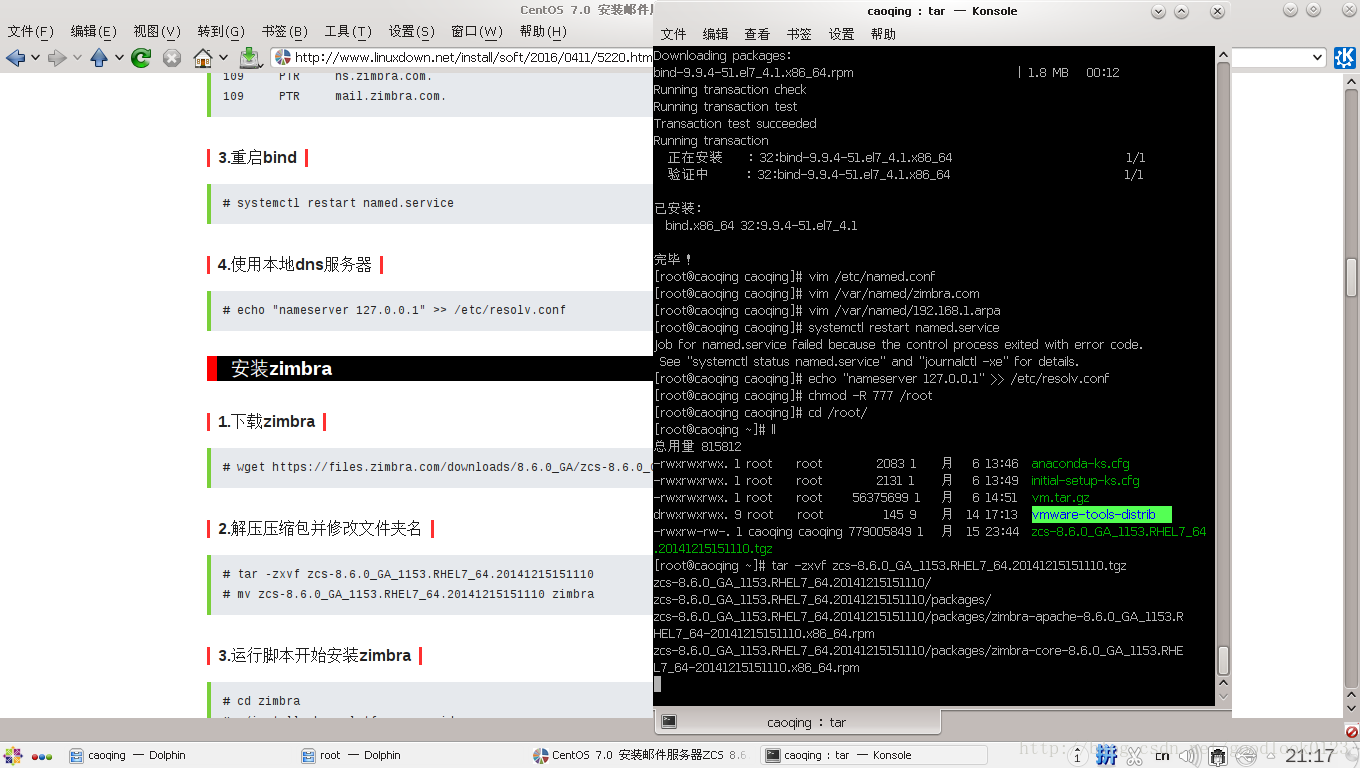Screen dimensions: 1360x768
Task: Click '3.重启bind' heading on web page
Action: pyautogui.click(x=257, y=158)
